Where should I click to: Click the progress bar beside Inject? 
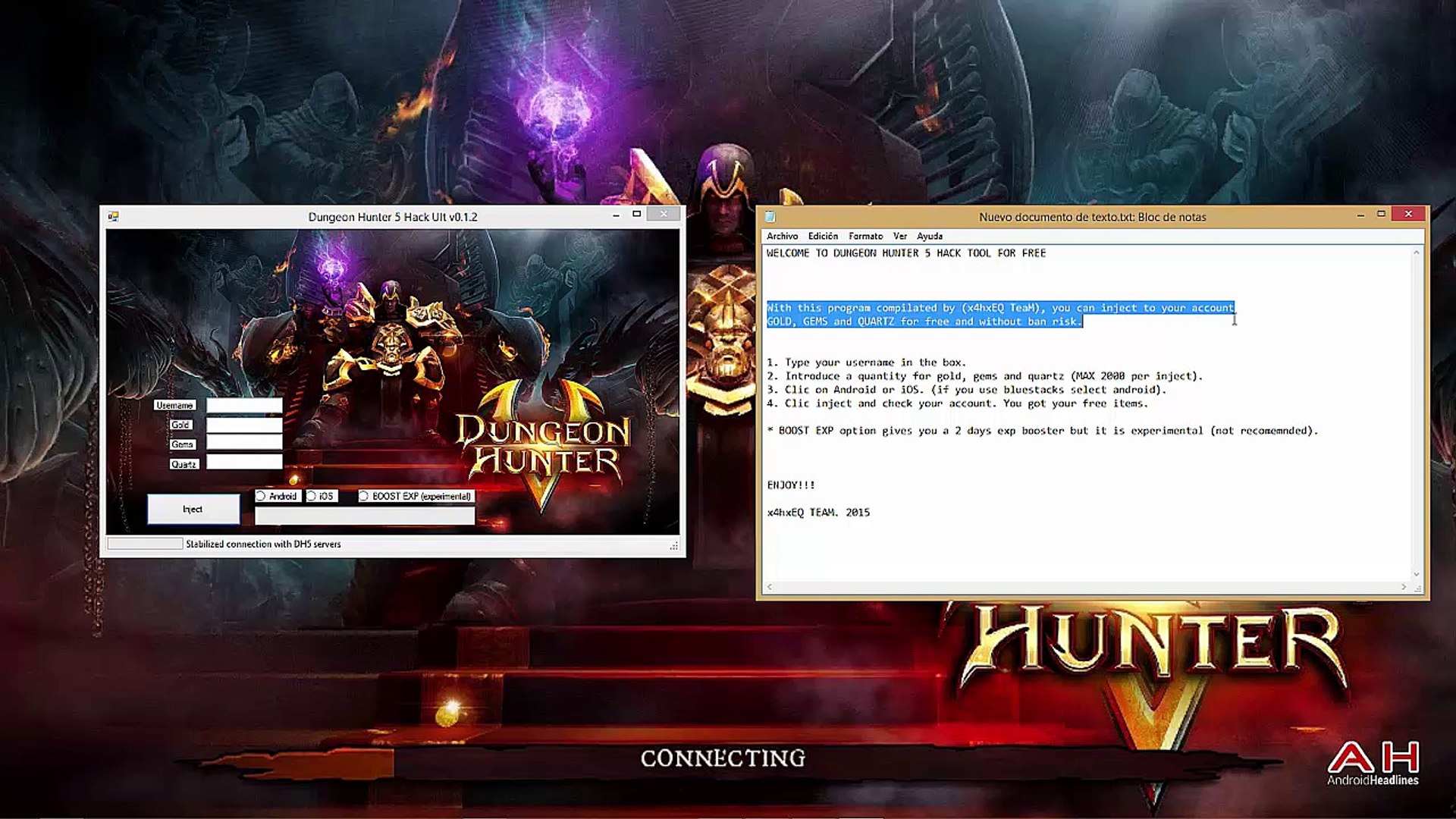365,516
